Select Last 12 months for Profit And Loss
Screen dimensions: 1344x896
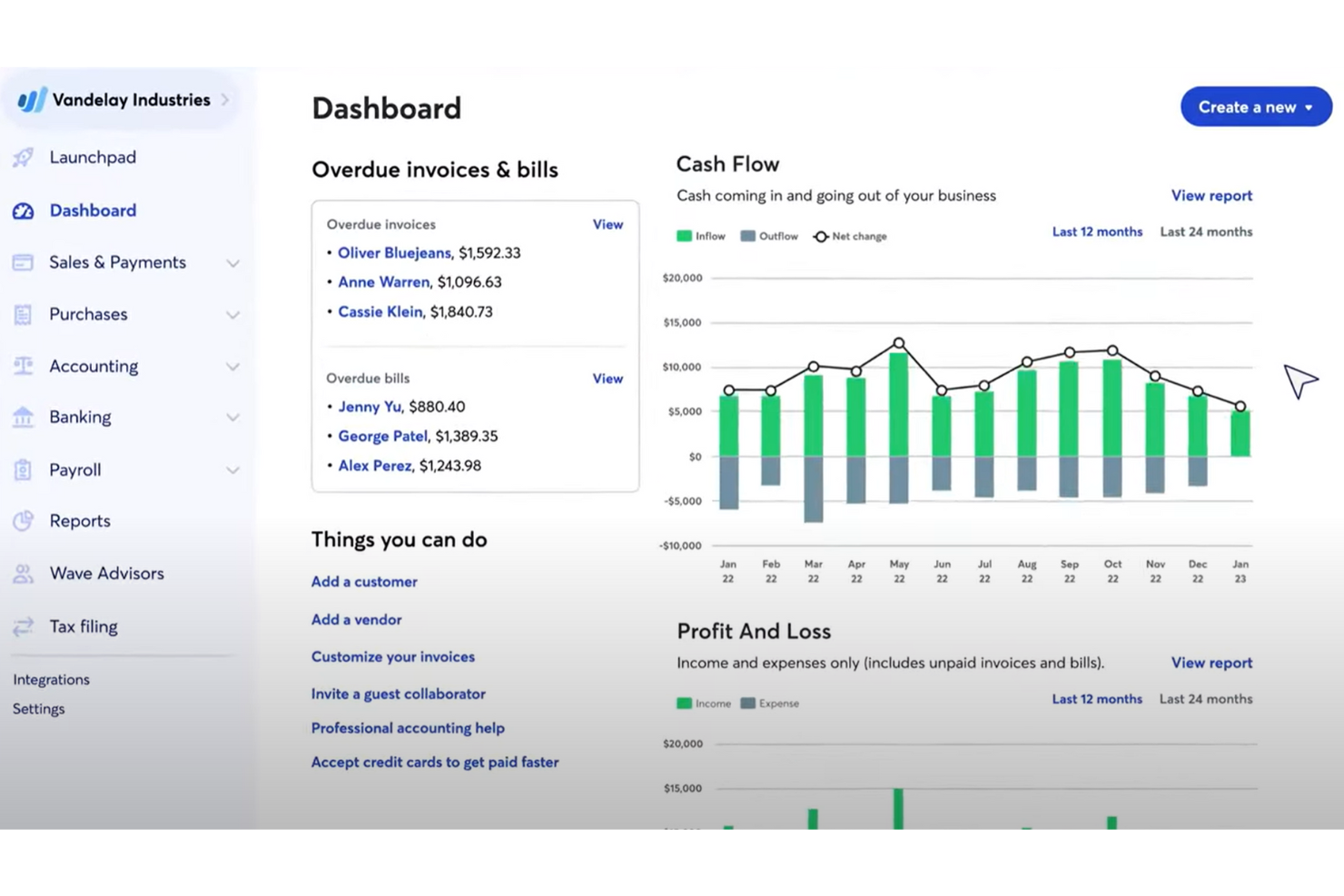pos(1096,699)
